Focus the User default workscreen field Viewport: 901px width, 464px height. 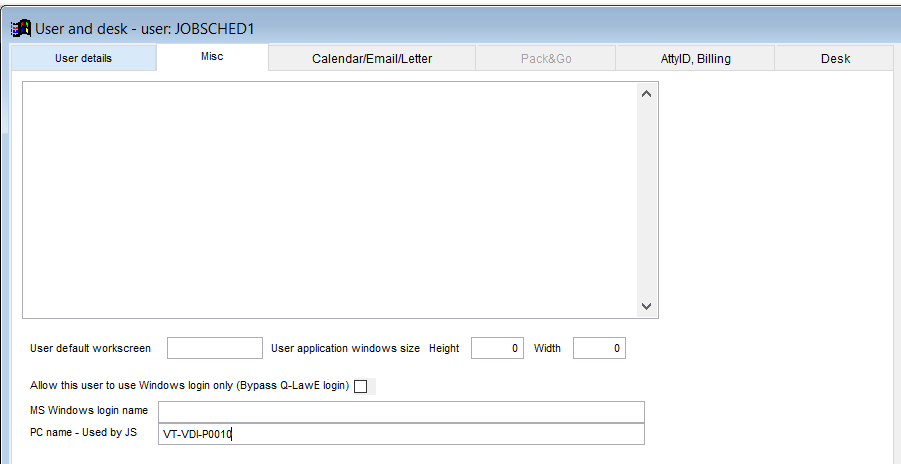pos(215,348)
